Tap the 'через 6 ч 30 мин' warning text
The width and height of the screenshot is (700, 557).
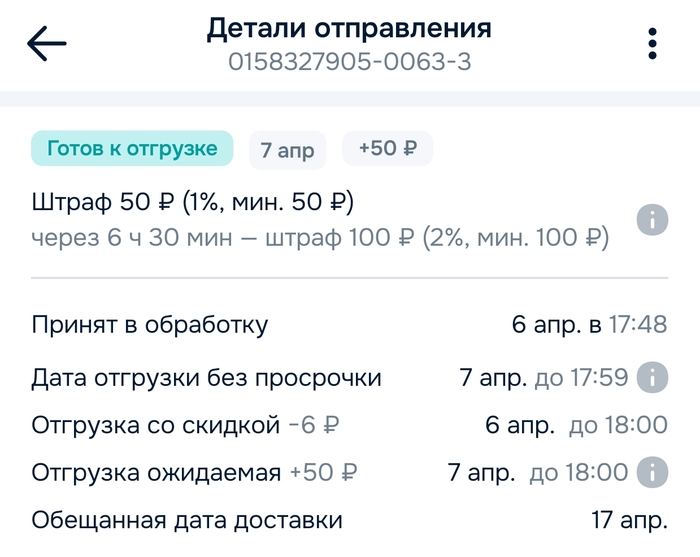pyautogui.click(x=132, y=237)
